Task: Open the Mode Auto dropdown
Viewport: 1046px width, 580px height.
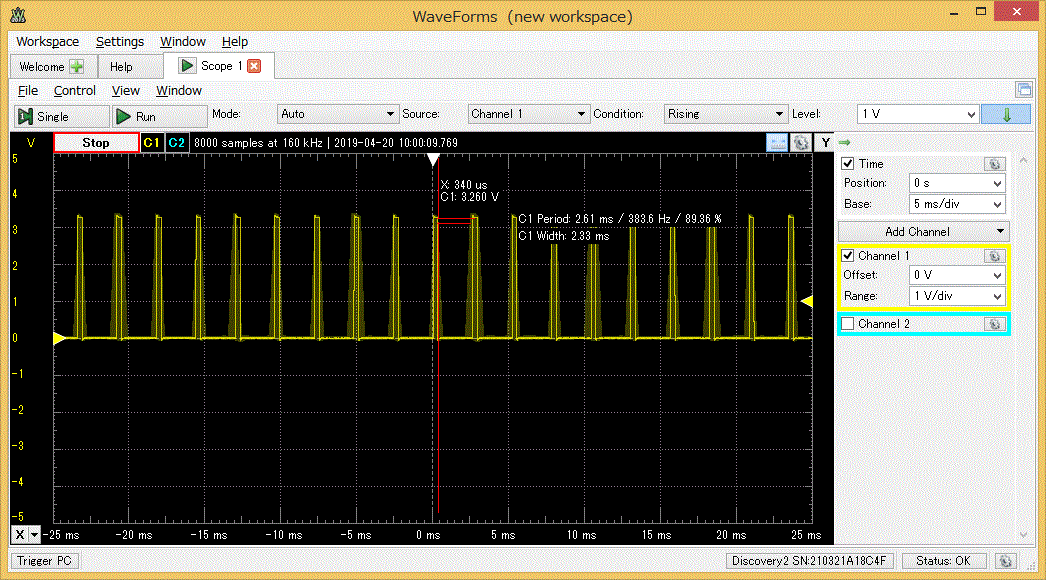Action: coord(338,114)
